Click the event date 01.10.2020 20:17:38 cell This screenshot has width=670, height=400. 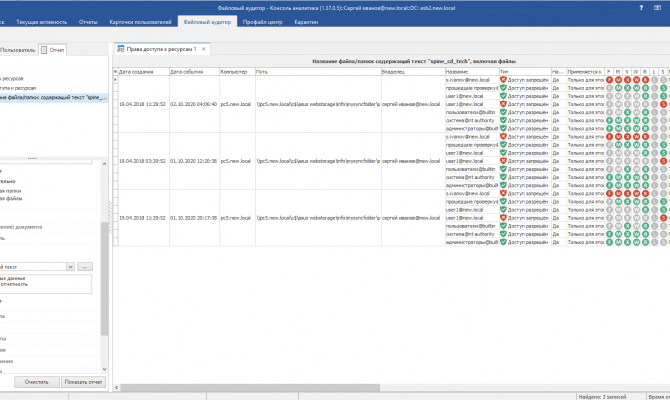pyautogui.click(x=194, y=218)
